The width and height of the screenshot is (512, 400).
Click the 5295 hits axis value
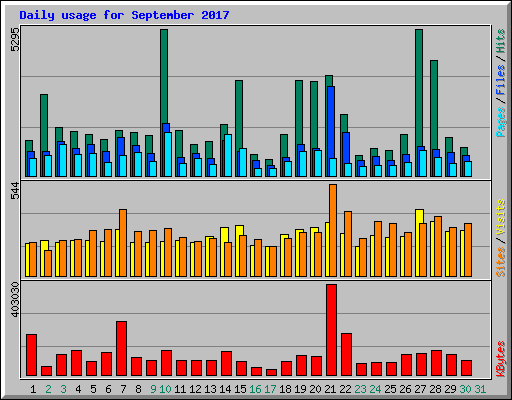point(15,39)
